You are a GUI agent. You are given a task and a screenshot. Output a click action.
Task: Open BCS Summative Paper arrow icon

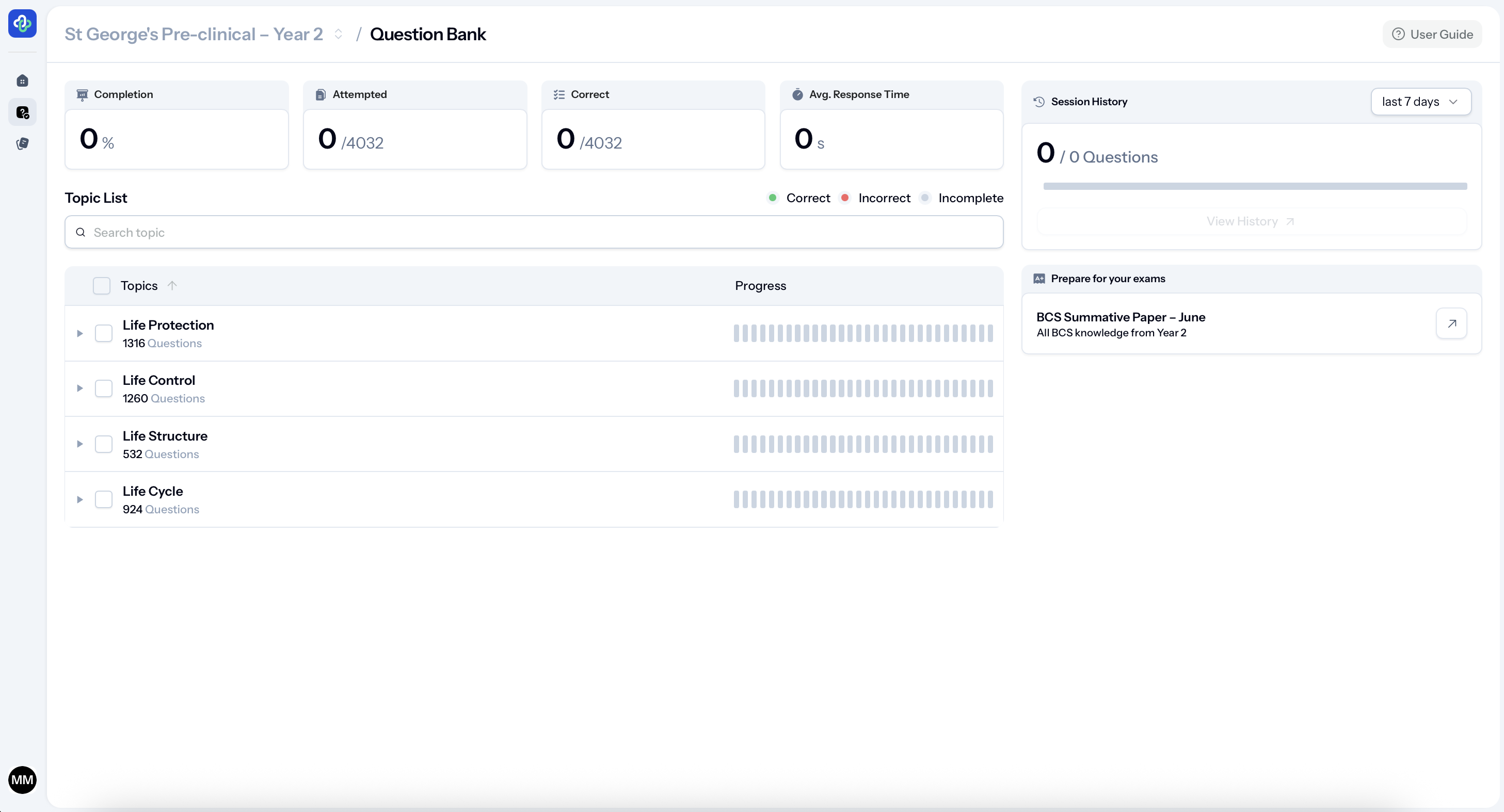click(x=1451, y=323)
